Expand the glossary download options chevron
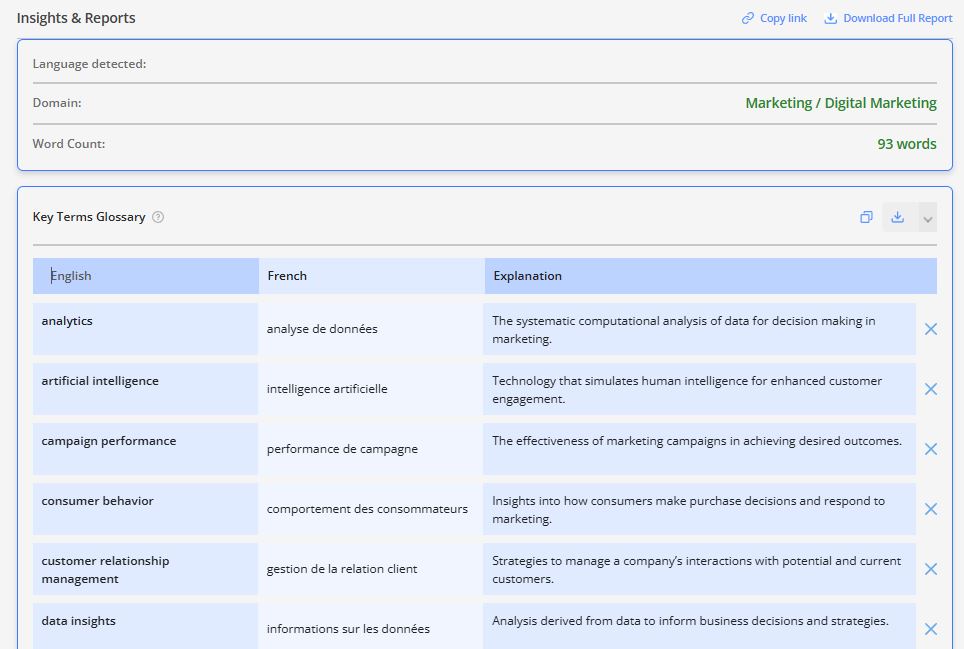This screenshot has width=964, height=649. click(x=928, y=218)
